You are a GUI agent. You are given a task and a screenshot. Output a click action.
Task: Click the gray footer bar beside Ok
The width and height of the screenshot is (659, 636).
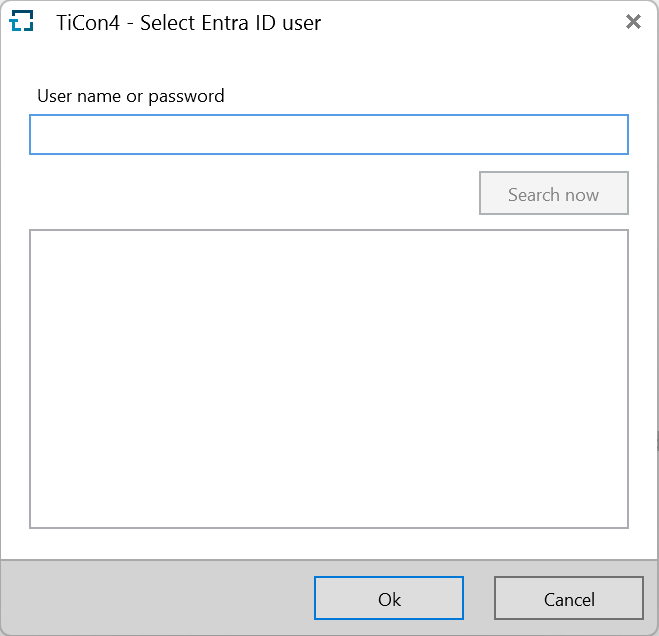160,599
